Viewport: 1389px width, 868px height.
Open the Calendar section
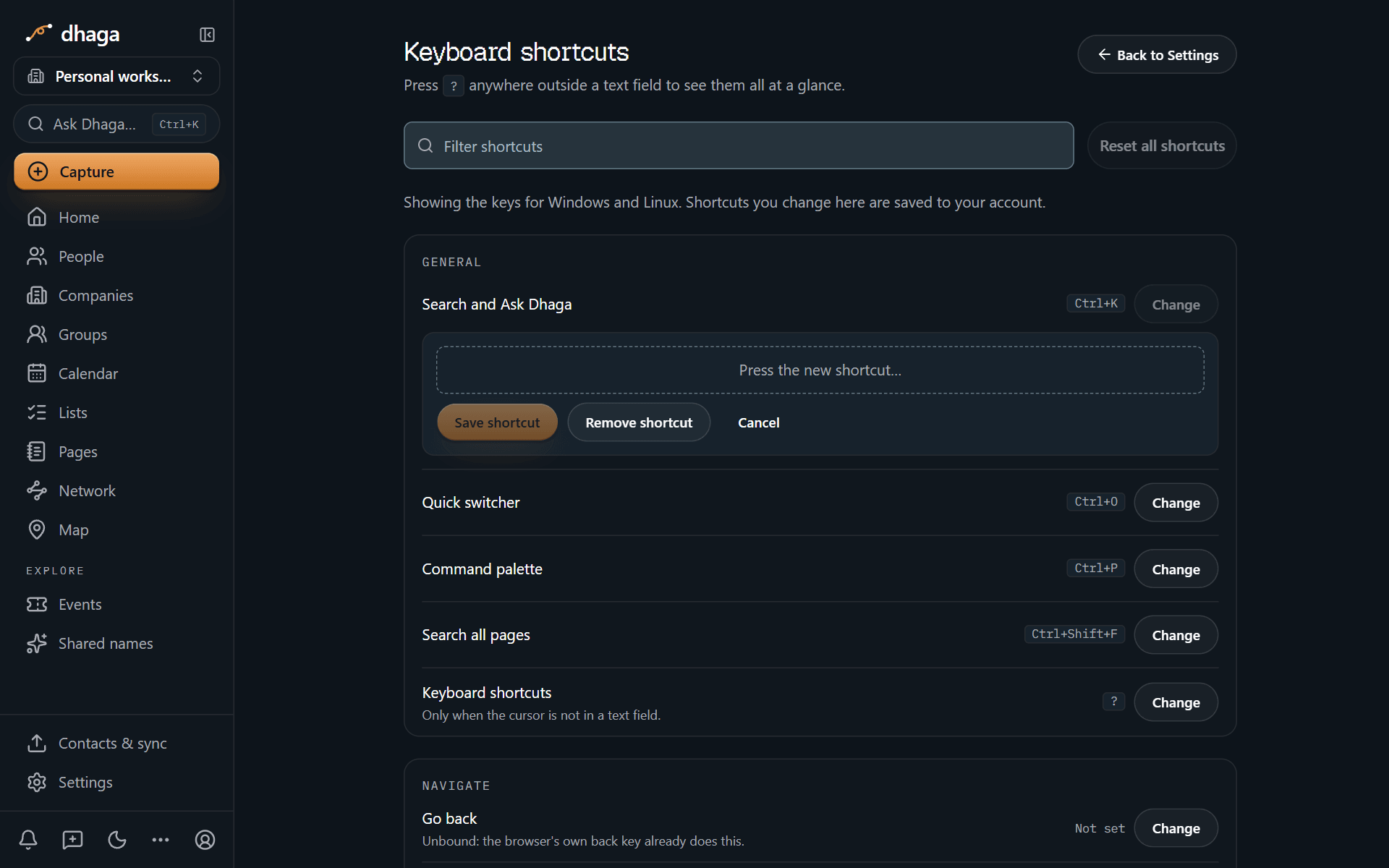tap(116, 373)
